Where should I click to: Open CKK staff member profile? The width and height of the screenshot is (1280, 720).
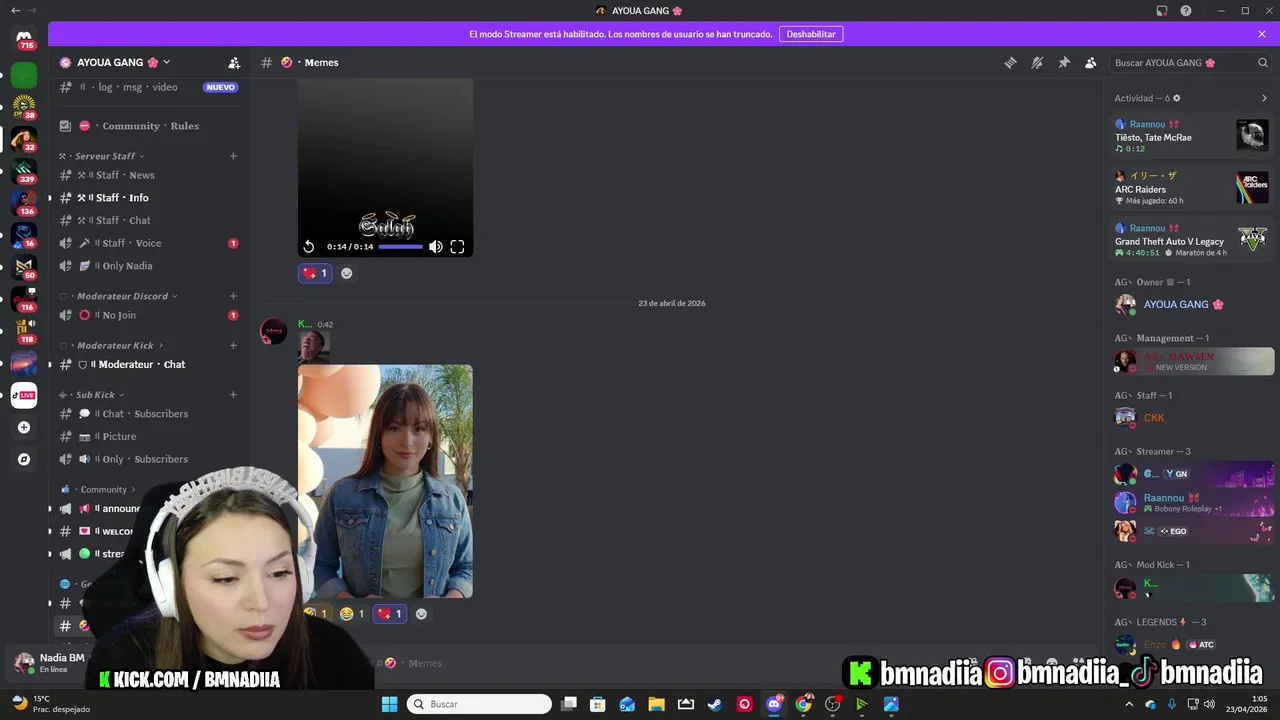[x=1191, y=418]
